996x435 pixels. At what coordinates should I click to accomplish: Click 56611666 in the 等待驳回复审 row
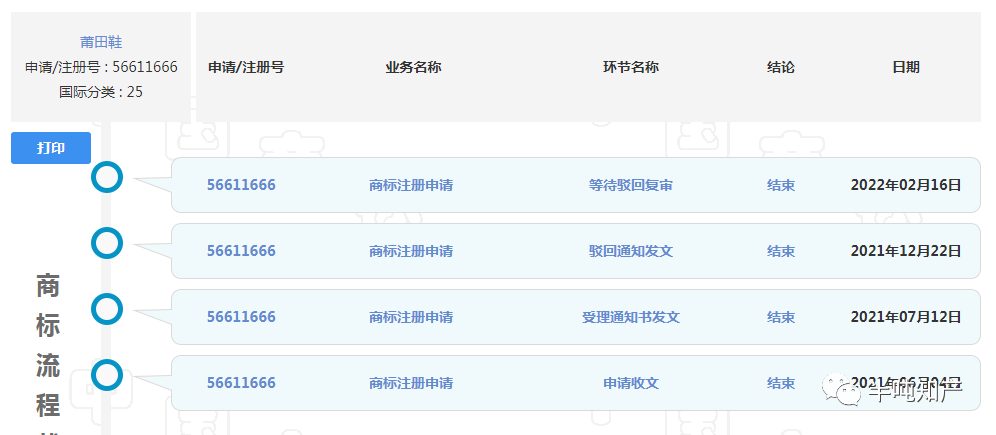(241, 185)
